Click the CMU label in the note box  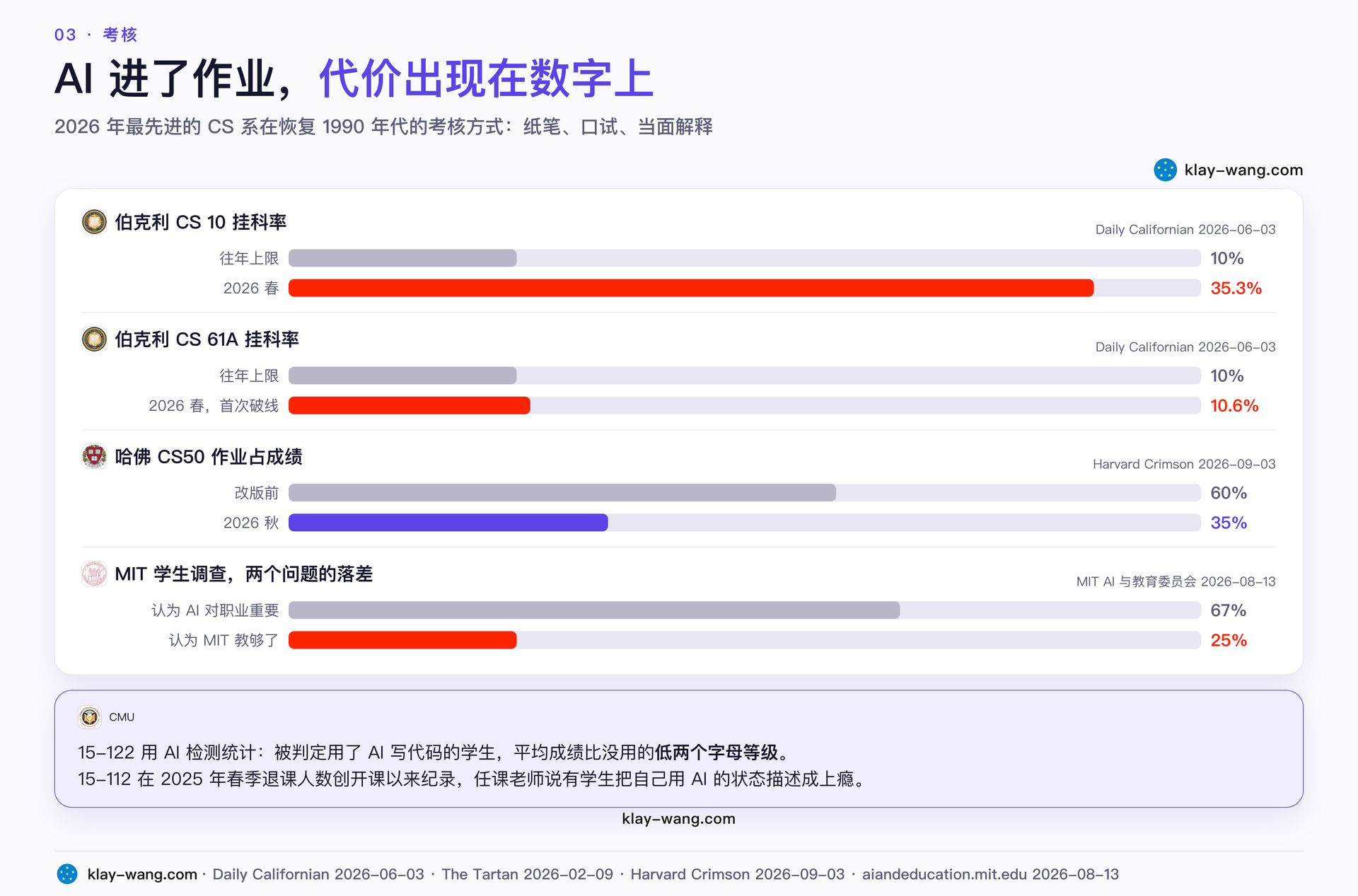(122, 717)
